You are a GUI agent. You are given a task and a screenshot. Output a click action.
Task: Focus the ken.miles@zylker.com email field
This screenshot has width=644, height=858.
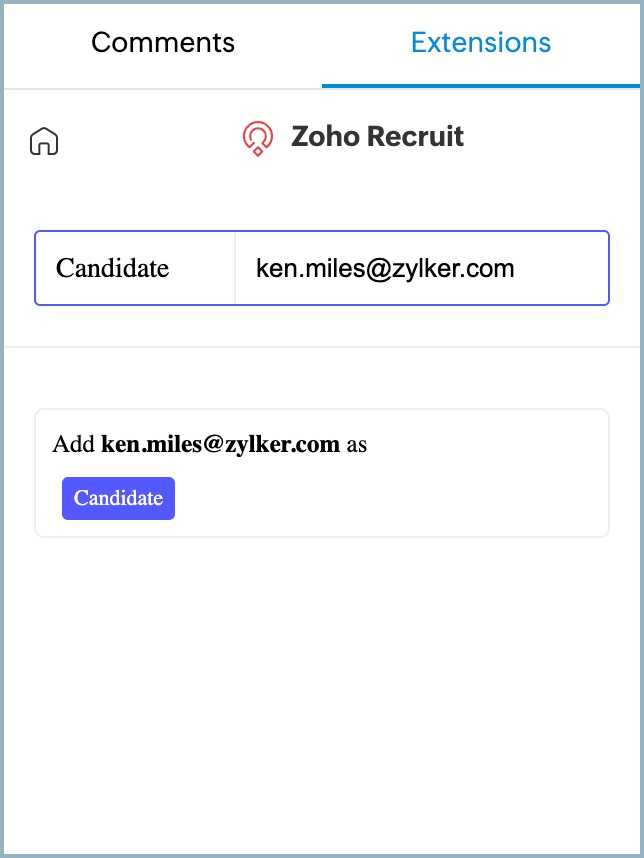385,268
